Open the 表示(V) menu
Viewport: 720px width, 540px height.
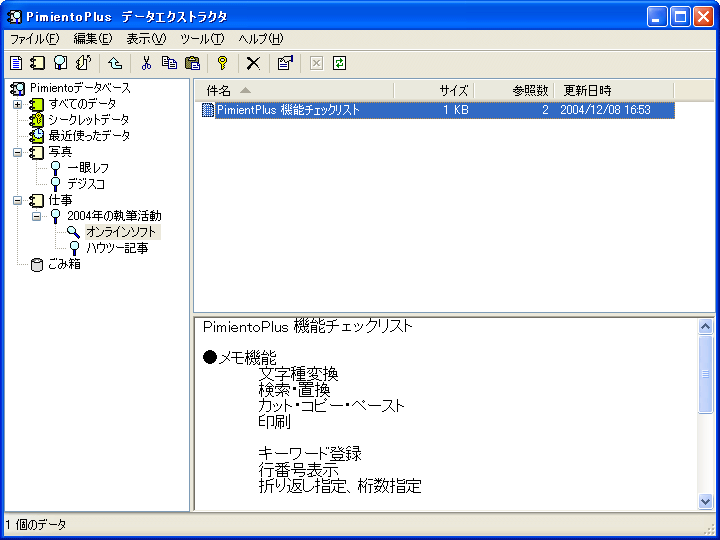click(146, 39)
